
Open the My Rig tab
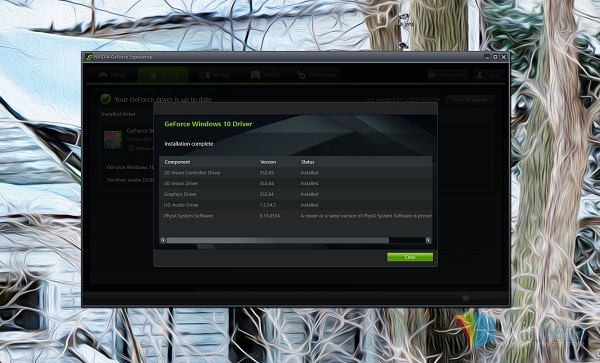215,75
